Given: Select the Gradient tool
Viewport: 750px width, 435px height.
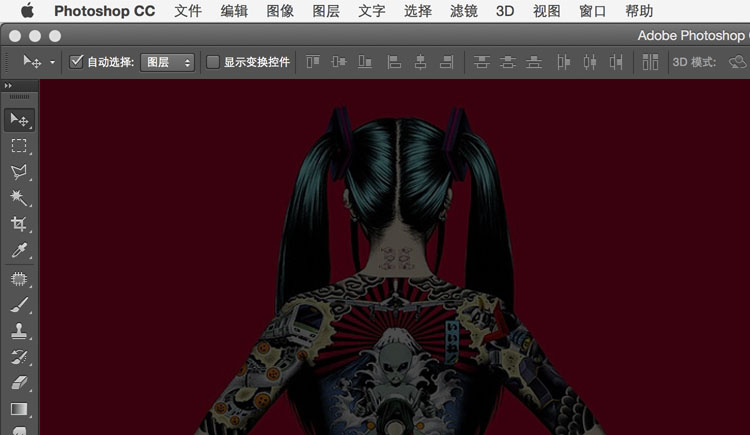Looking at the screenshot, I should [19, 409].
